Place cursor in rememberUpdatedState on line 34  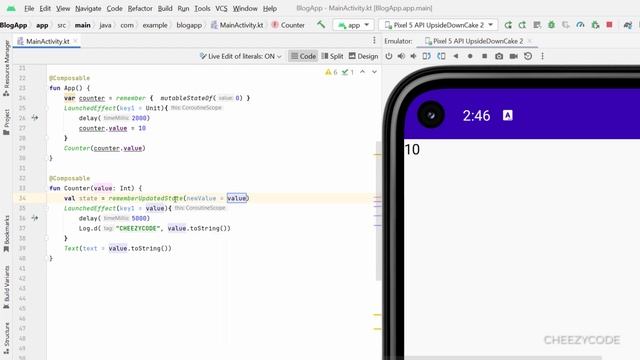tap(145, 198)
